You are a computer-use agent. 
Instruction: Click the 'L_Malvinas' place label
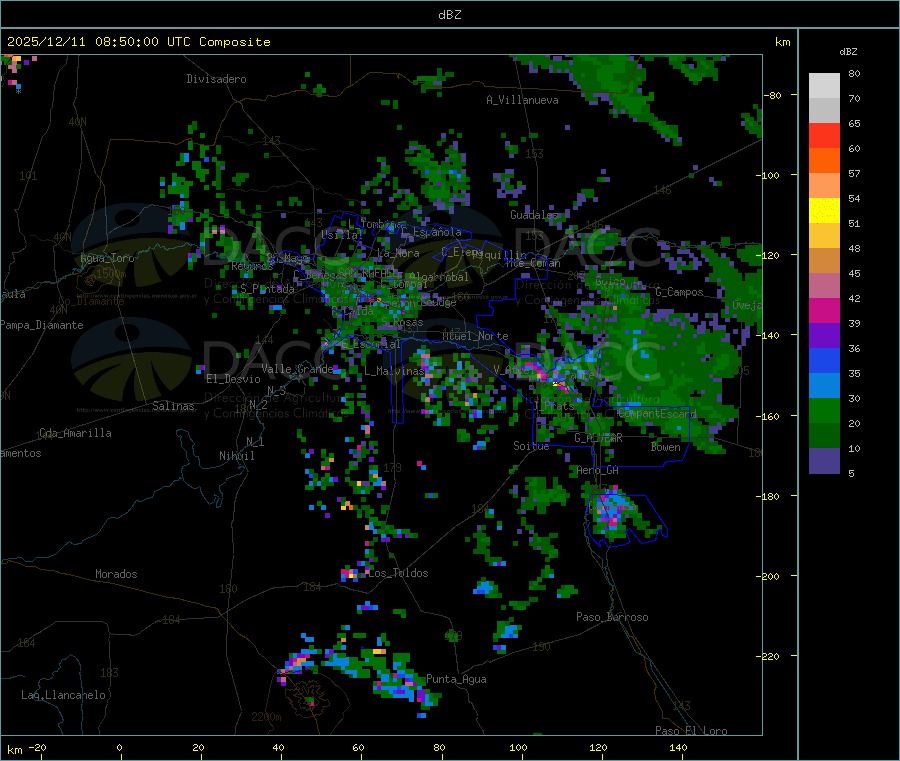[x=394, y=371]
